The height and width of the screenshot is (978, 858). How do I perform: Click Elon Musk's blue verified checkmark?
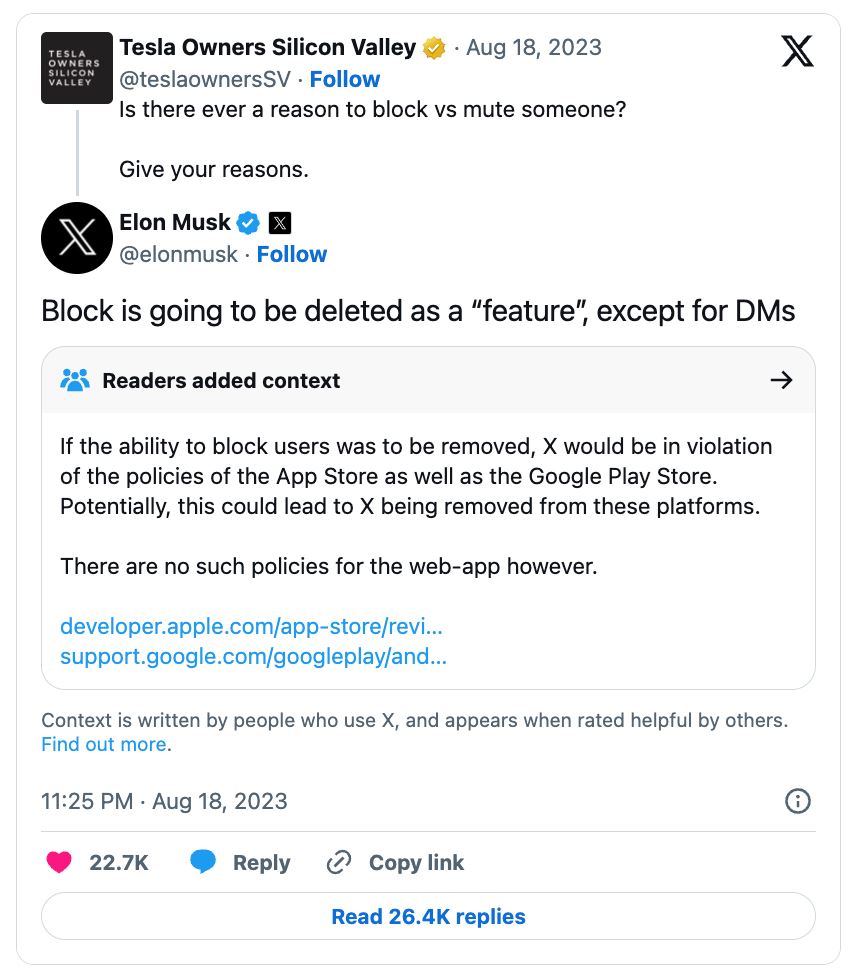[249, 222]
